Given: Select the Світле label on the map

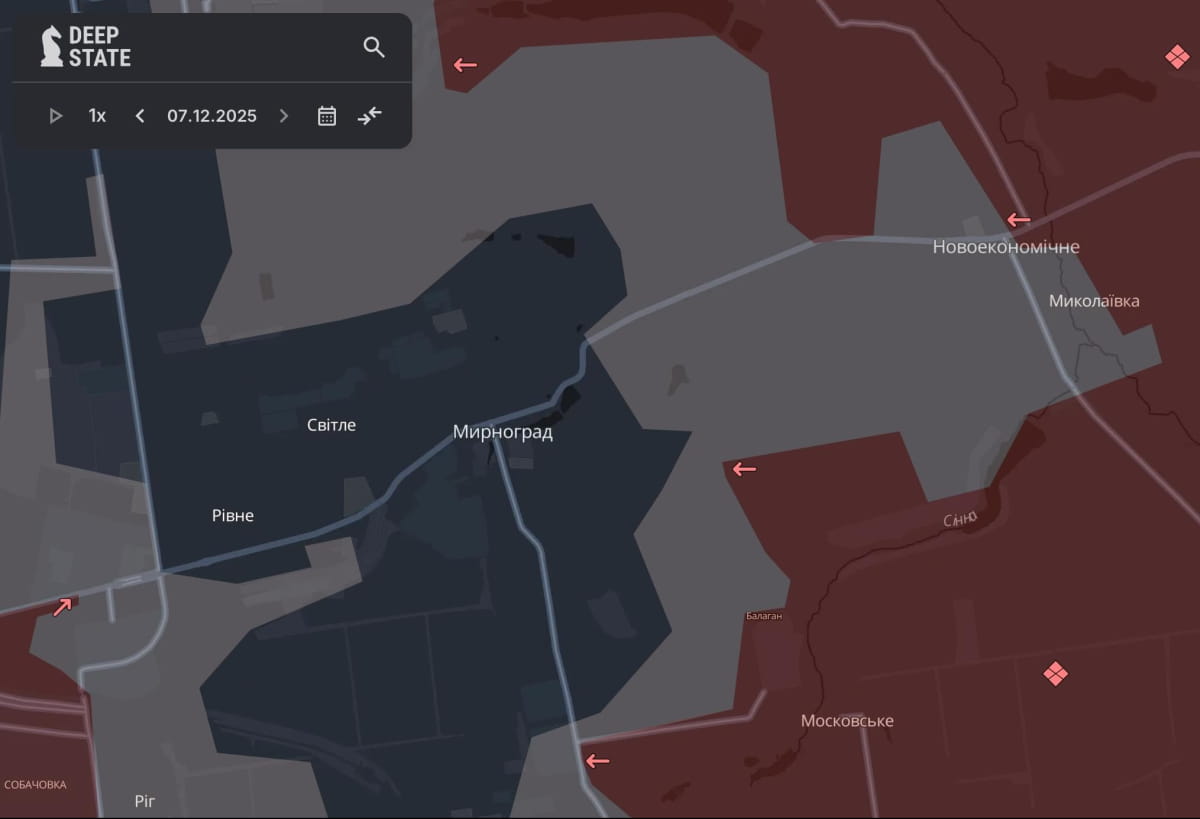Looking at the screenshot, I should point(331,425).
